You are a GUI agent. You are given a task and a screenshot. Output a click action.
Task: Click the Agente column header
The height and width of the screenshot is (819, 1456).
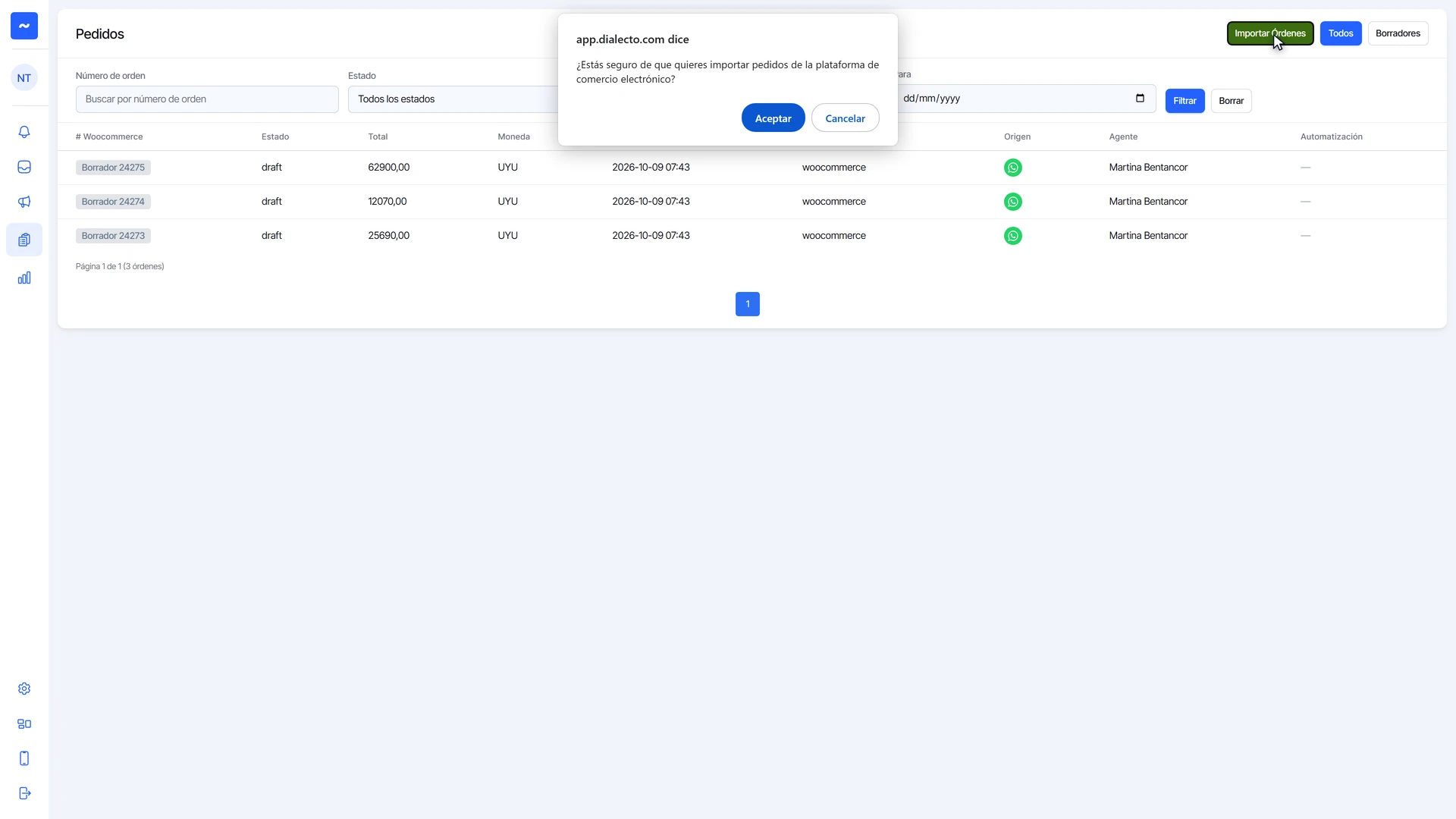click(1123, 137)
